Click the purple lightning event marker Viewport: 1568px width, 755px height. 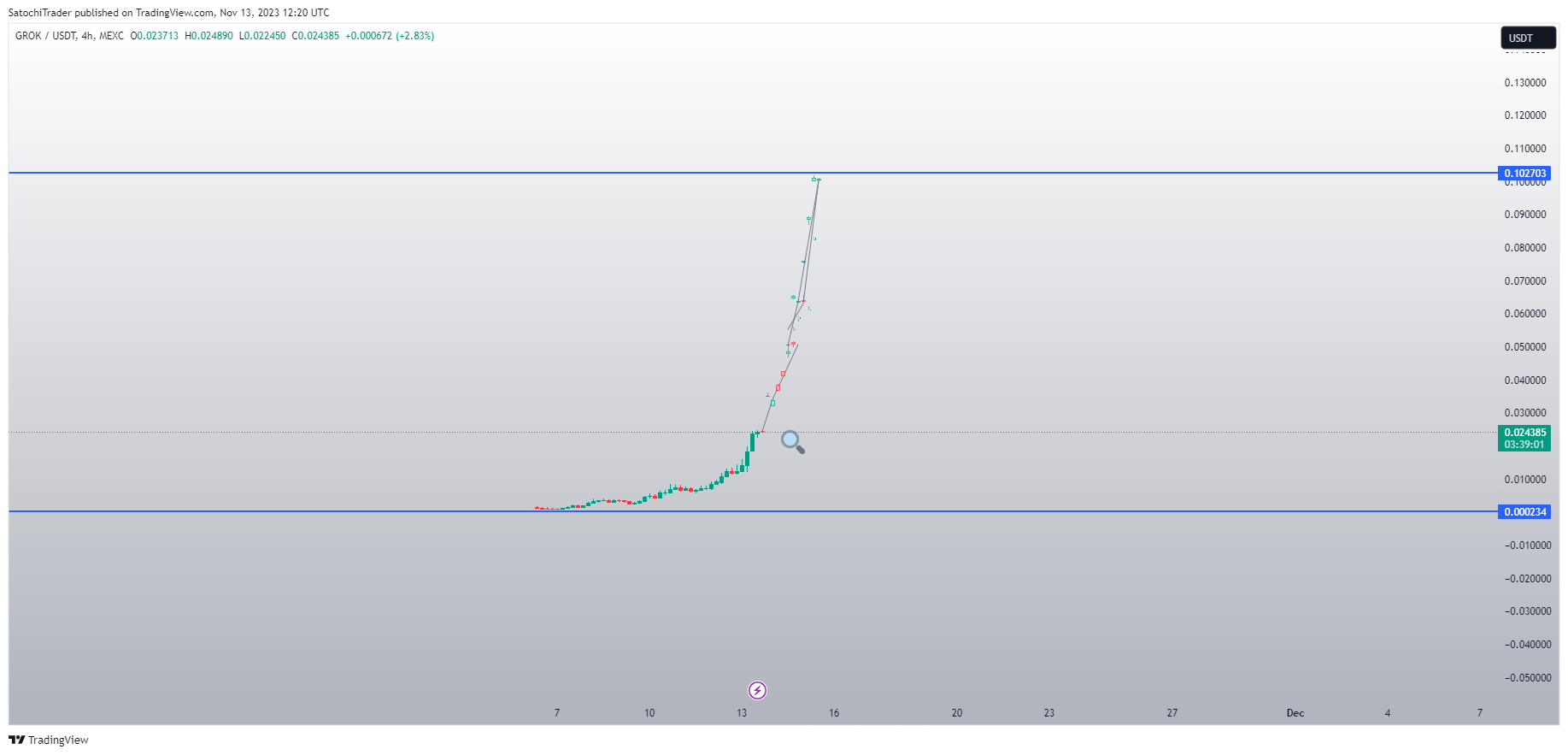click(x=757, y=690)
